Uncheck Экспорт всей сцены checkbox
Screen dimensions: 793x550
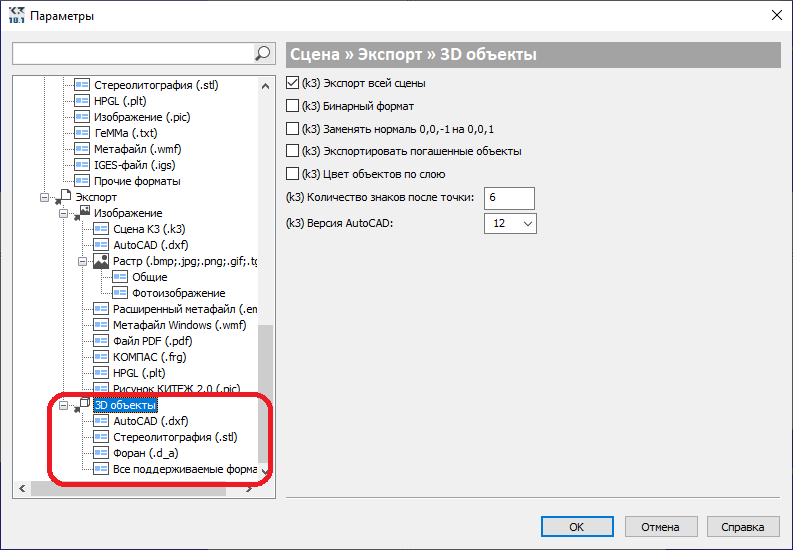(x=292, y=82)
